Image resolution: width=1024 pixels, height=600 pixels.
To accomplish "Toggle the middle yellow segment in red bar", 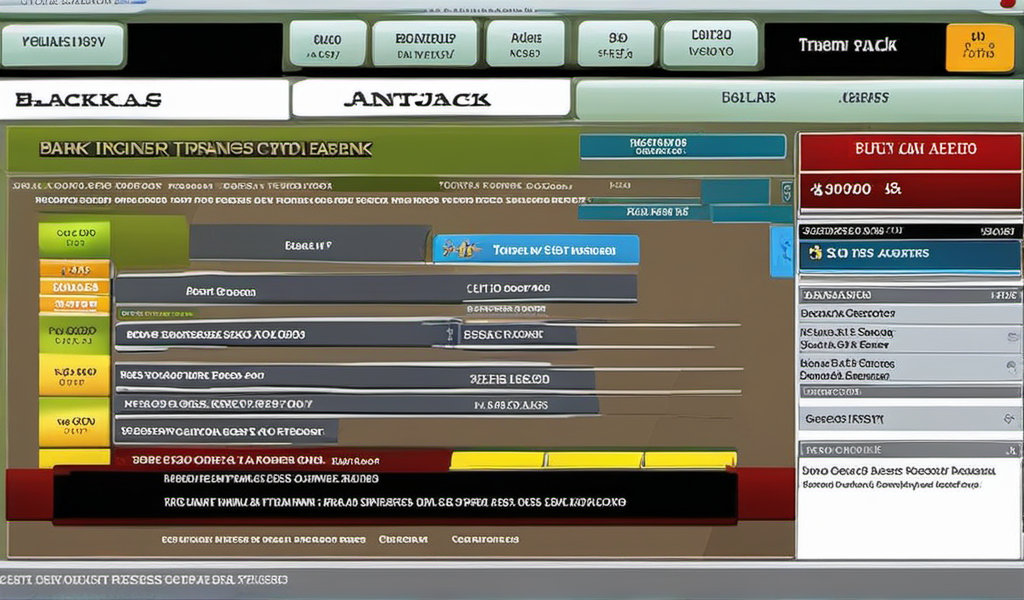I will (593, 460).
